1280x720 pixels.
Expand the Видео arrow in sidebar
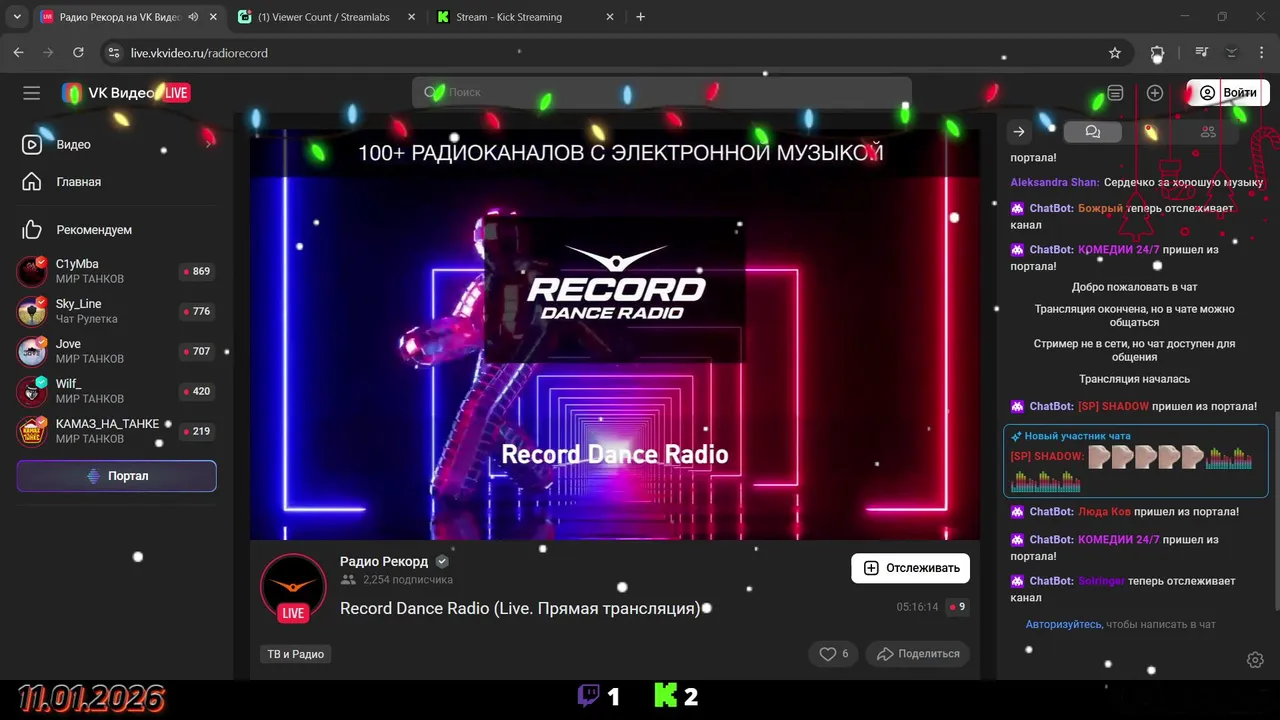[x=209, y=144]
